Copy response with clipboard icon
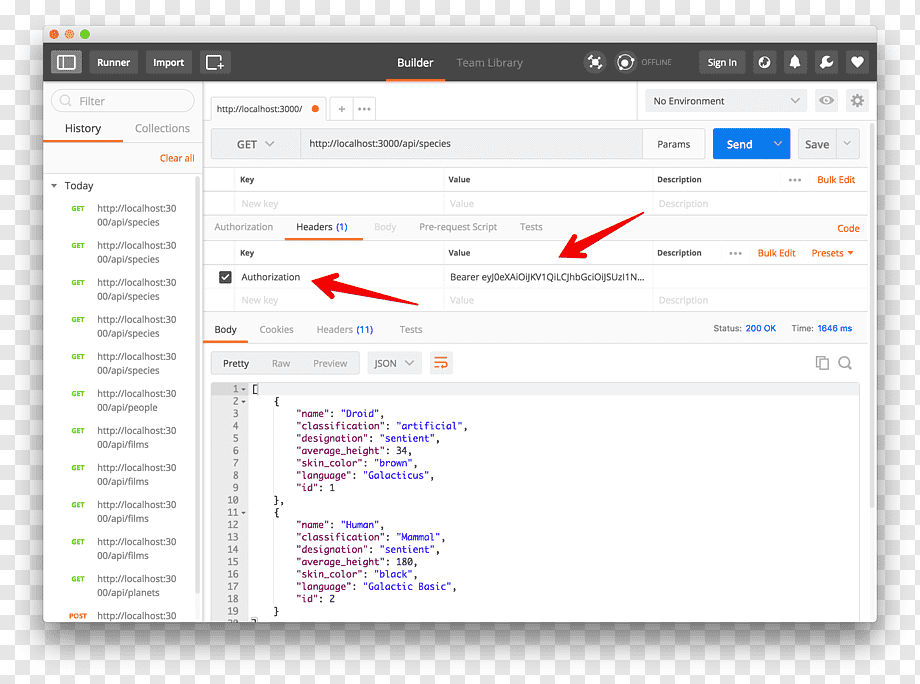 click(x=822, y=363)
